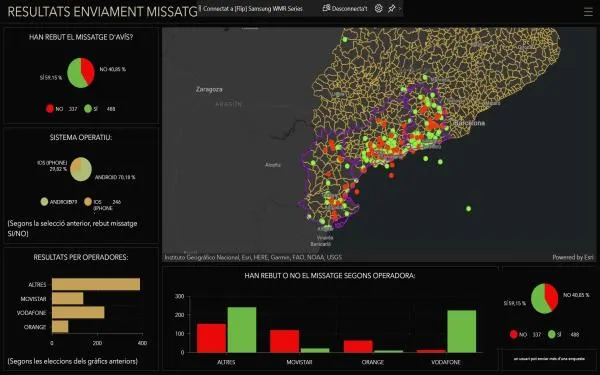Click the red ORANGE bar in the HAN REBUT O NO chart

click(x=358, y=346)
